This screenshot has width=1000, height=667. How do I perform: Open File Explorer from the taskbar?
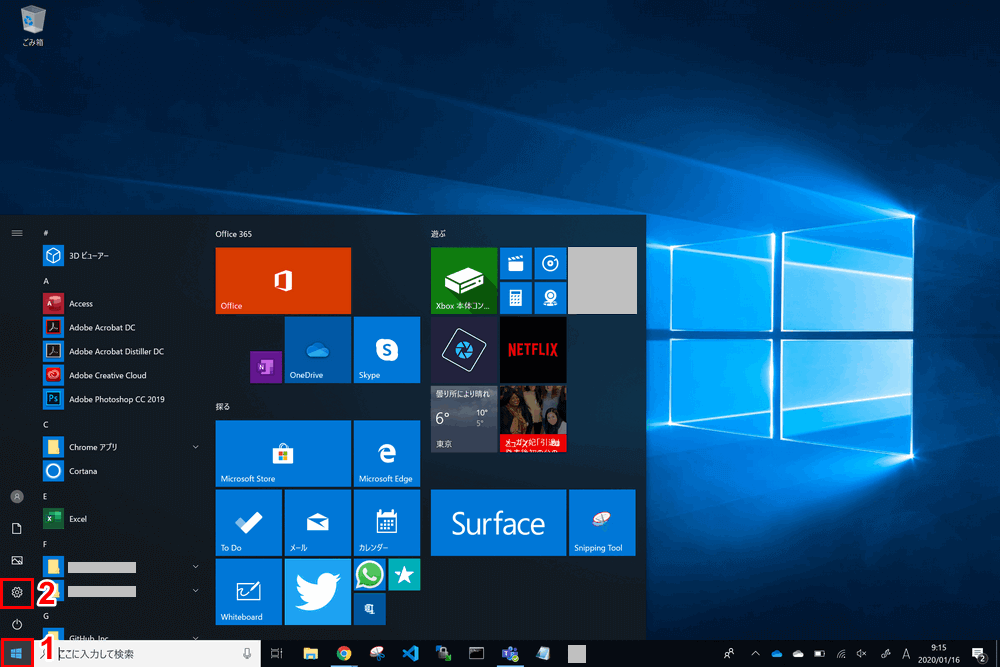coord(311,654)
